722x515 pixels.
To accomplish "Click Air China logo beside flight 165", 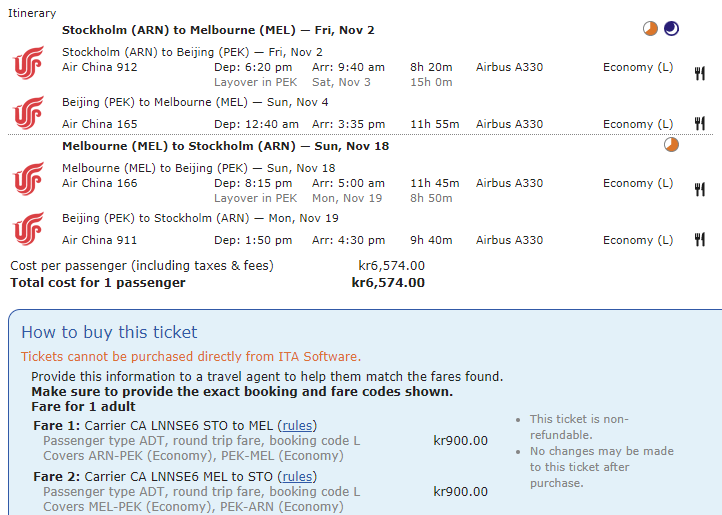I will (x=29, y=112).
